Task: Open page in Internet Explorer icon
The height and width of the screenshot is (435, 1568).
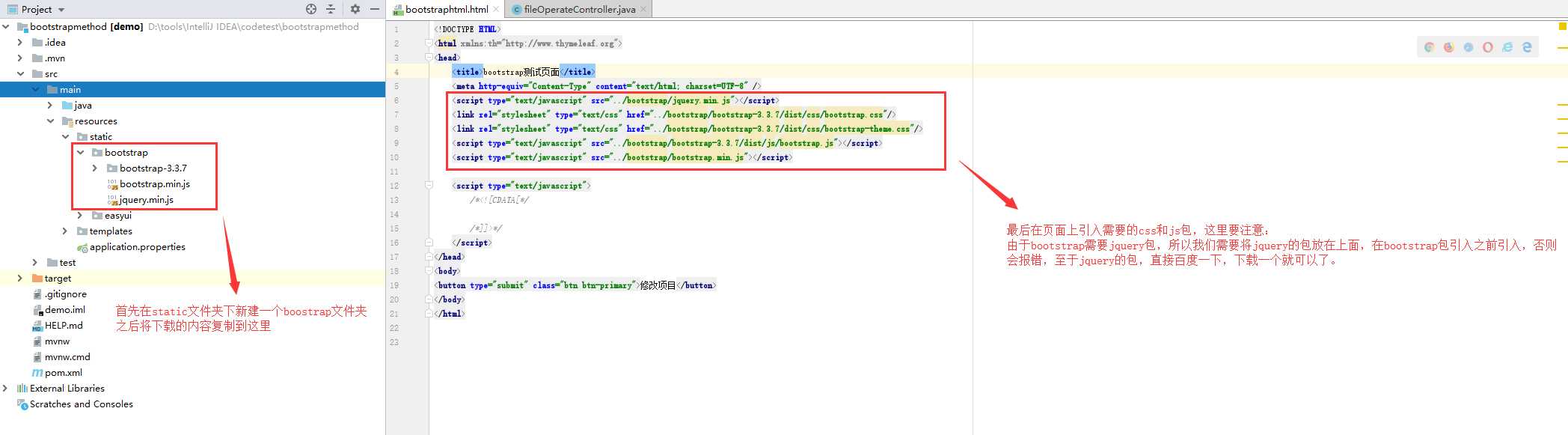Action: pyautogui.click(x=1507, y=47)
